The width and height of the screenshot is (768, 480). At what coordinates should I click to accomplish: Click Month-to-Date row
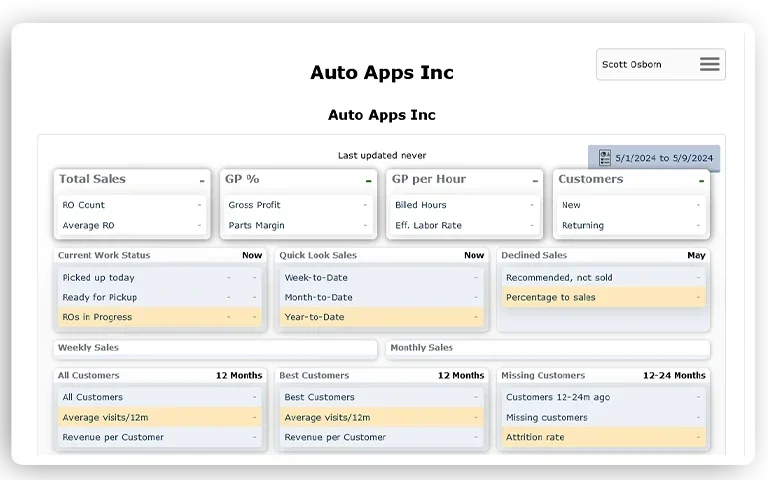pos(382,297)
